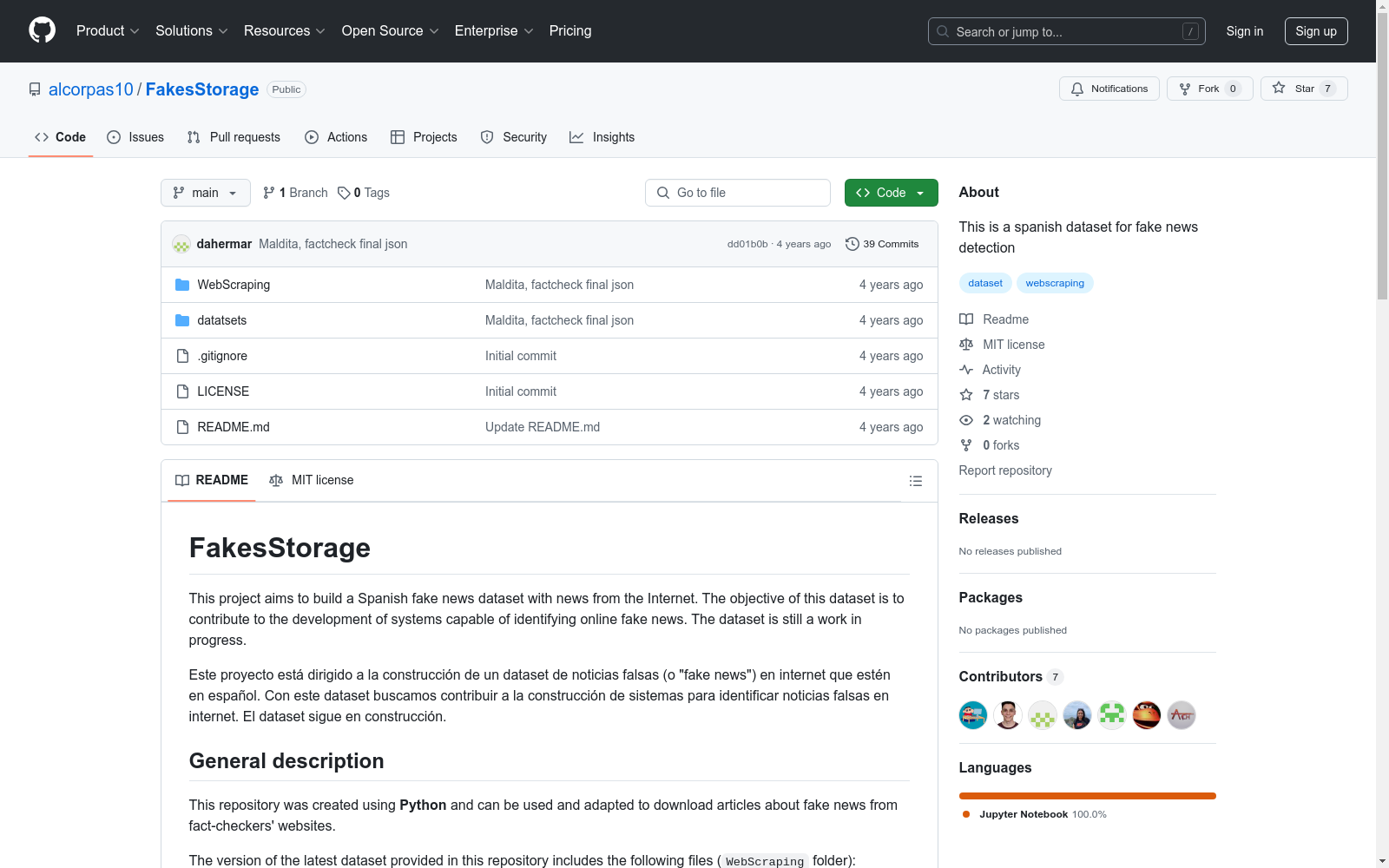Open the green Code dropdown button
The image size is (1389, 868).
tap(891, 193)
